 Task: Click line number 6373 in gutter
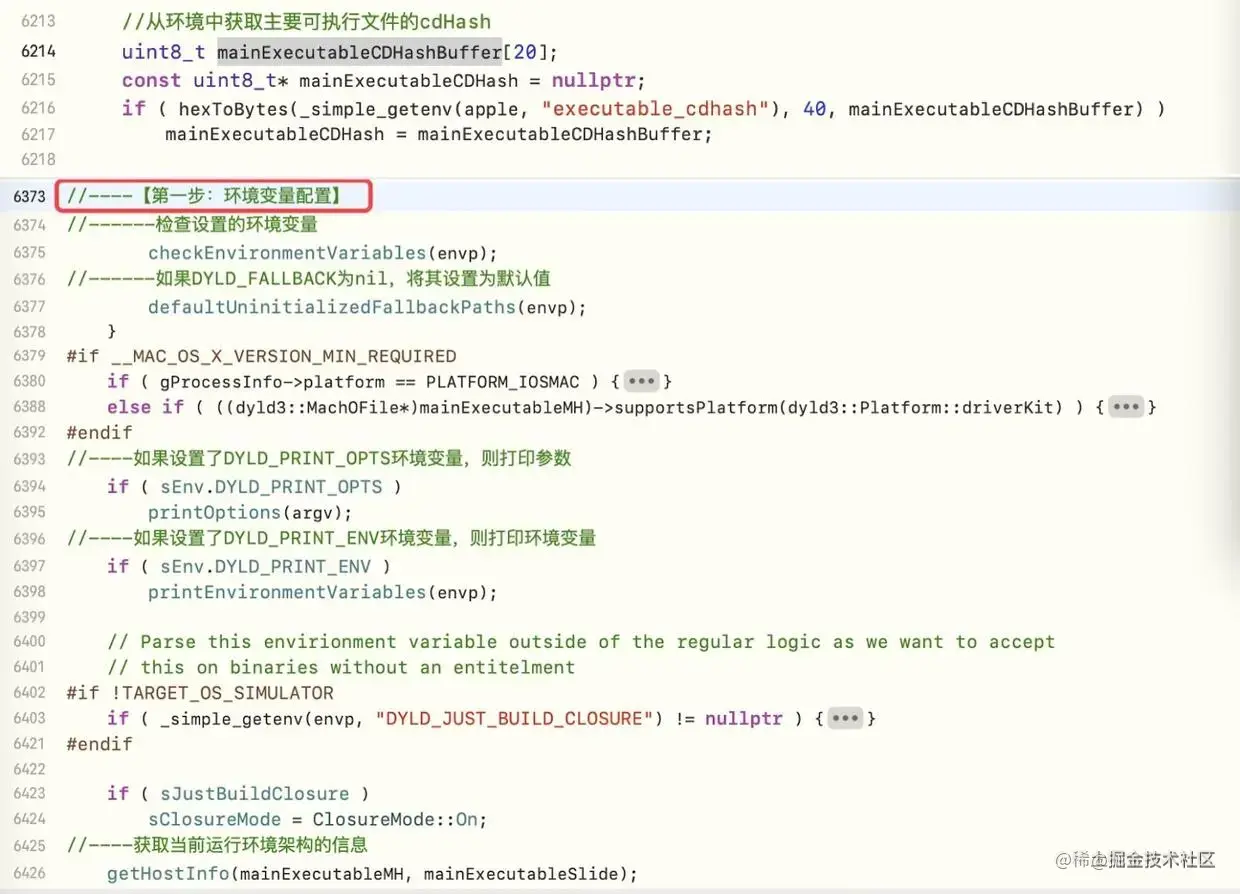pos(30,198)
